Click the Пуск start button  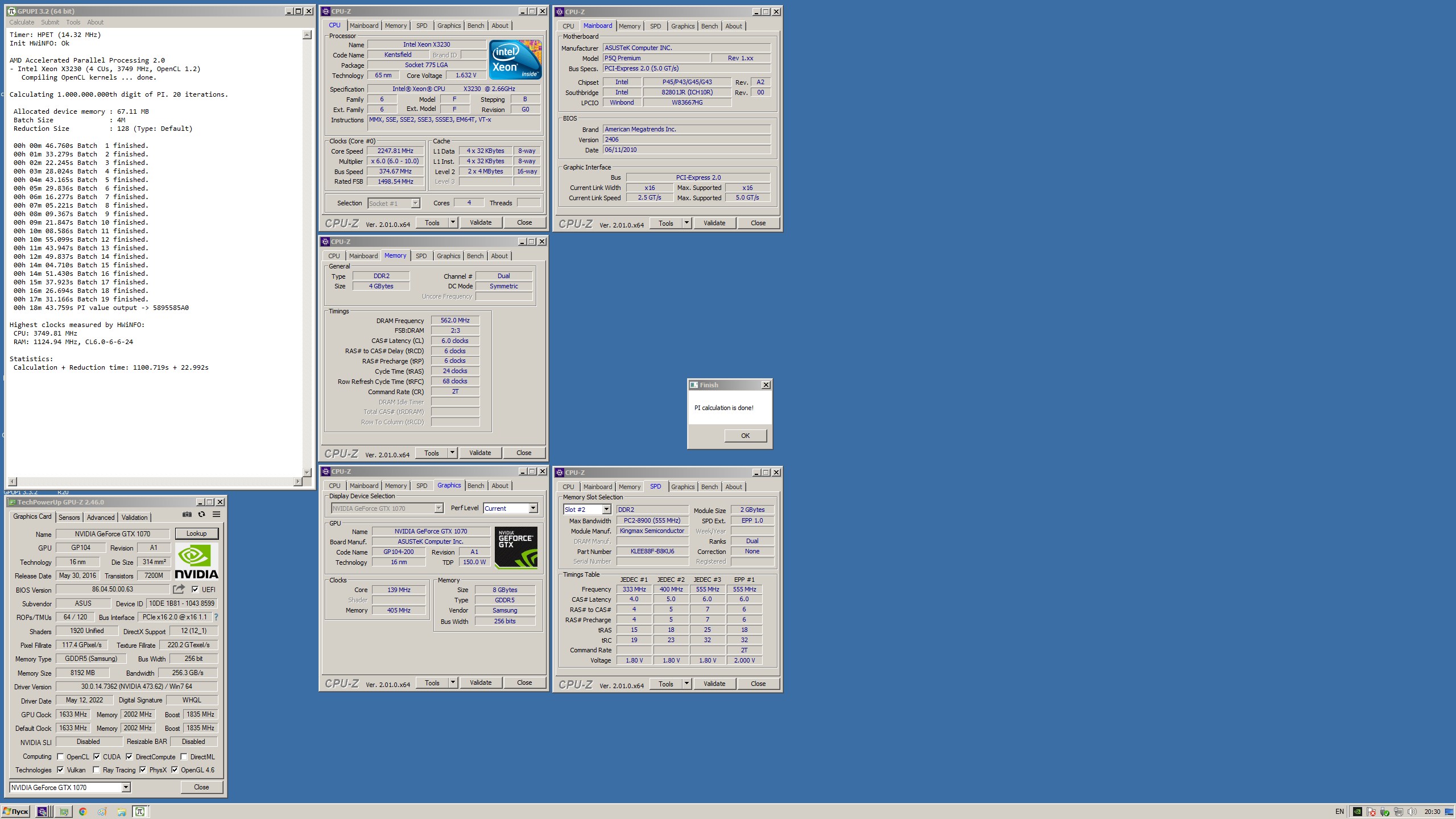[16, 812]
